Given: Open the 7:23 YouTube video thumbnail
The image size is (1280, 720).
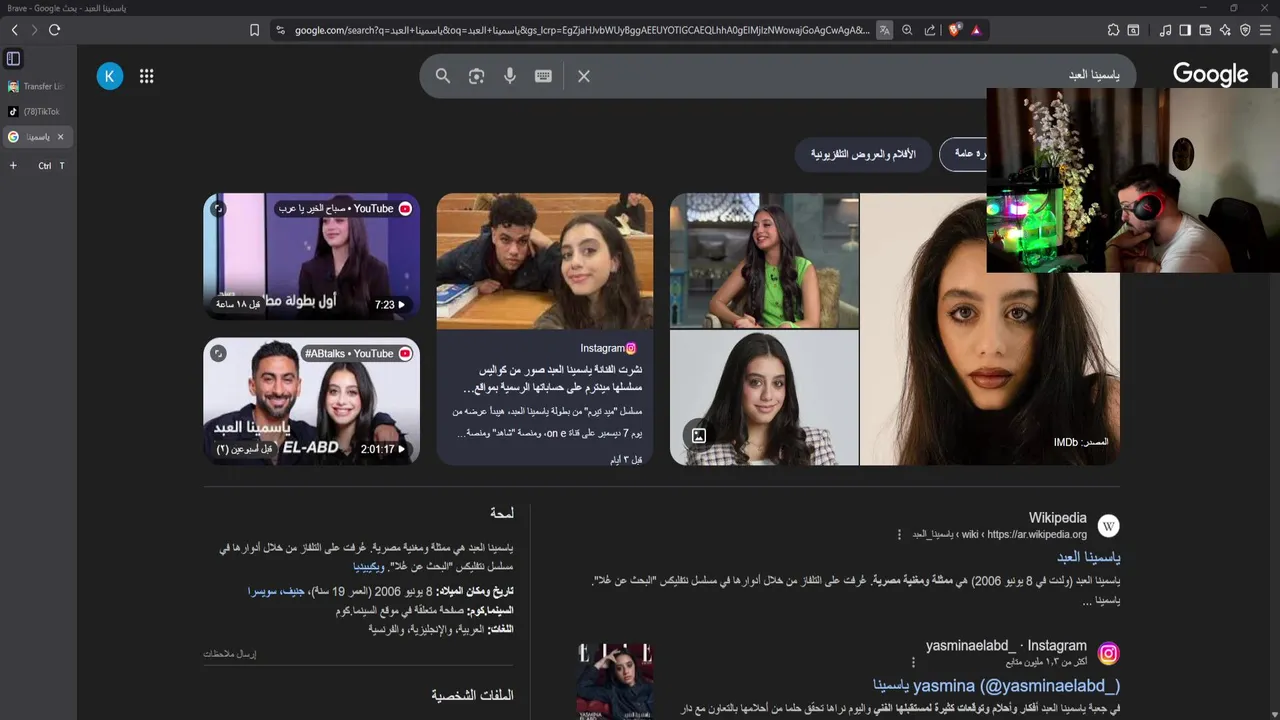Looking at the screenshot, I should 312,256.
